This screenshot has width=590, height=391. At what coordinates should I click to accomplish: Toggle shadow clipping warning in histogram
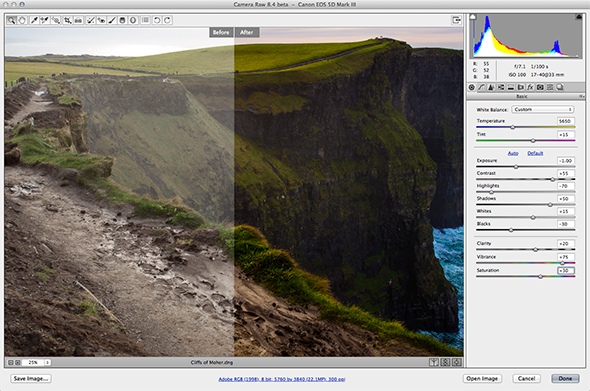coord(473,17)
